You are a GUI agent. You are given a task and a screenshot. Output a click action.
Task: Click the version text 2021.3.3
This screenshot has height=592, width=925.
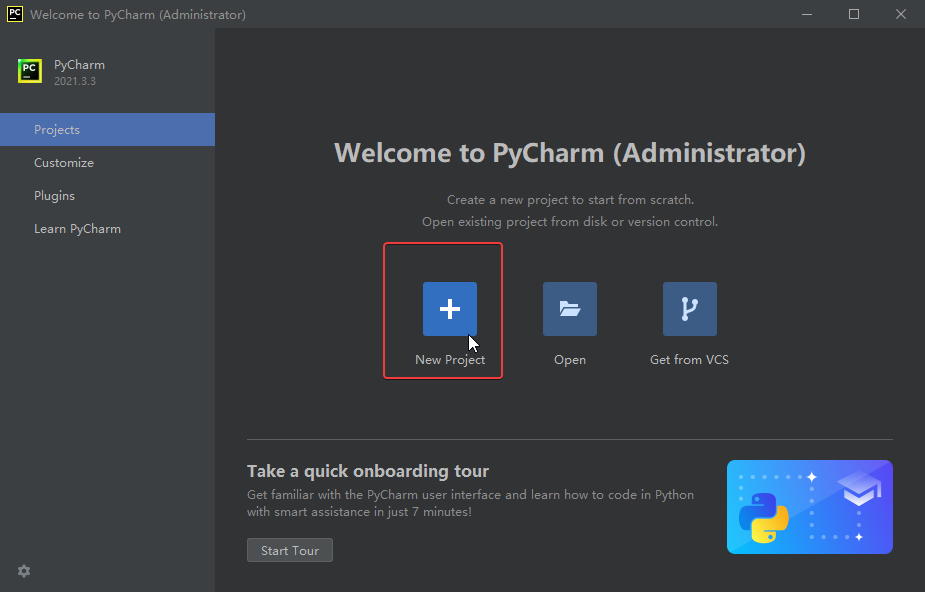75,81
